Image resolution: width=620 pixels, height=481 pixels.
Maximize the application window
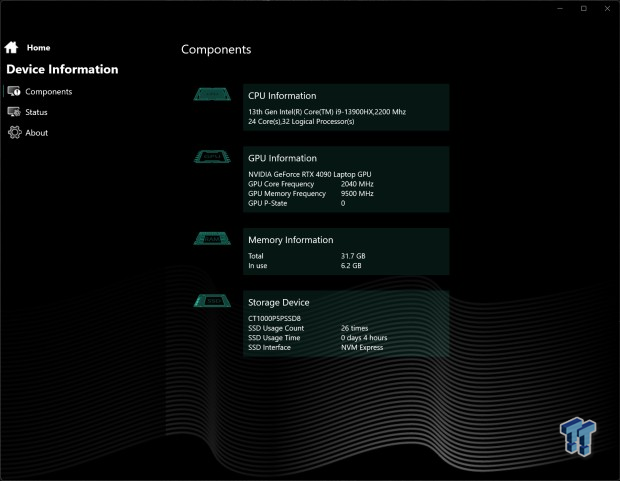click(584, 8)
